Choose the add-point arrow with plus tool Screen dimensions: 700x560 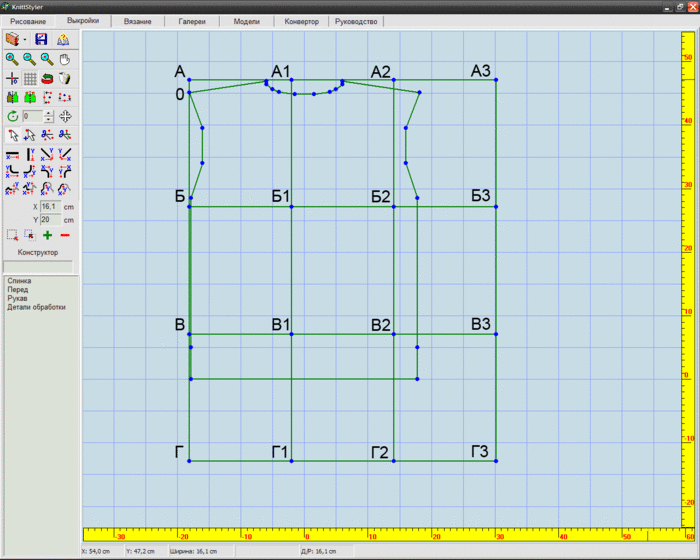(x=29, y=134)
